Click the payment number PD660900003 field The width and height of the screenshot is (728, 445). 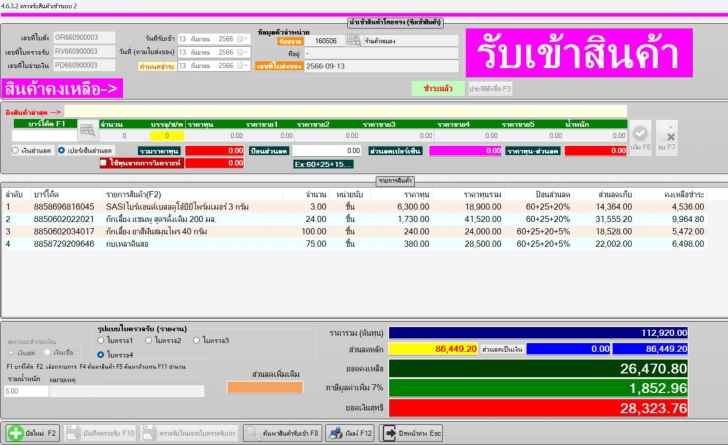(x=84, y=65)
